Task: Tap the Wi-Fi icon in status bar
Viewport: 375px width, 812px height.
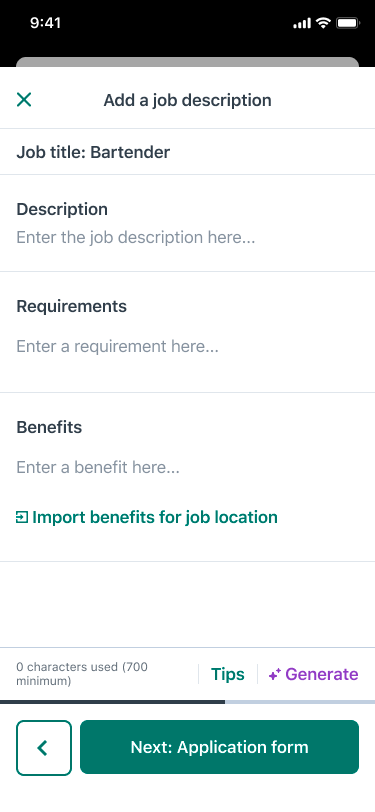Action: [x=324, y=23]
